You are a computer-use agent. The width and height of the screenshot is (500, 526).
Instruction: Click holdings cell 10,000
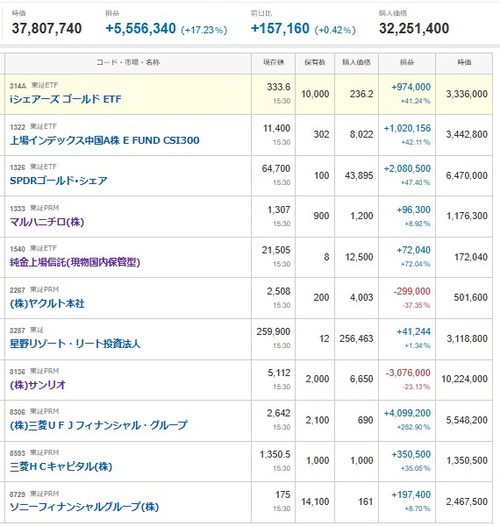point(315,94)
